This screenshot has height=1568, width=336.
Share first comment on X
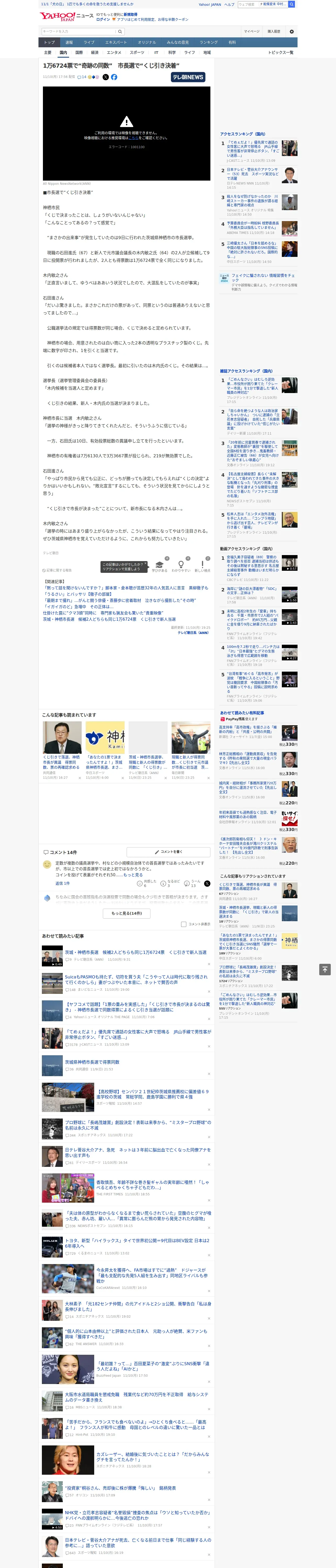pyautogui.click(x=207, y=883)
